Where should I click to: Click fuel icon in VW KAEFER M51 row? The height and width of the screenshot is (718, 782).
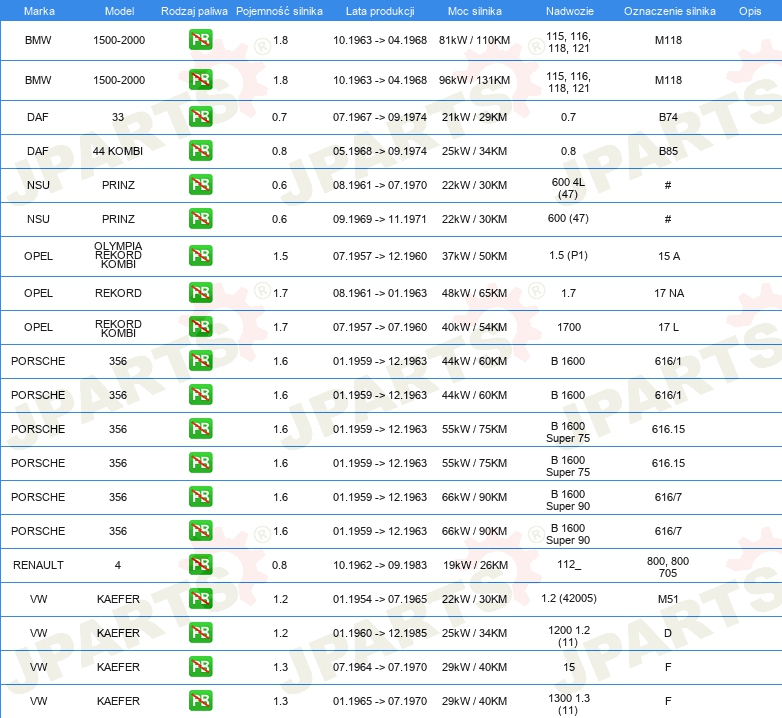[x=200, y=598]
